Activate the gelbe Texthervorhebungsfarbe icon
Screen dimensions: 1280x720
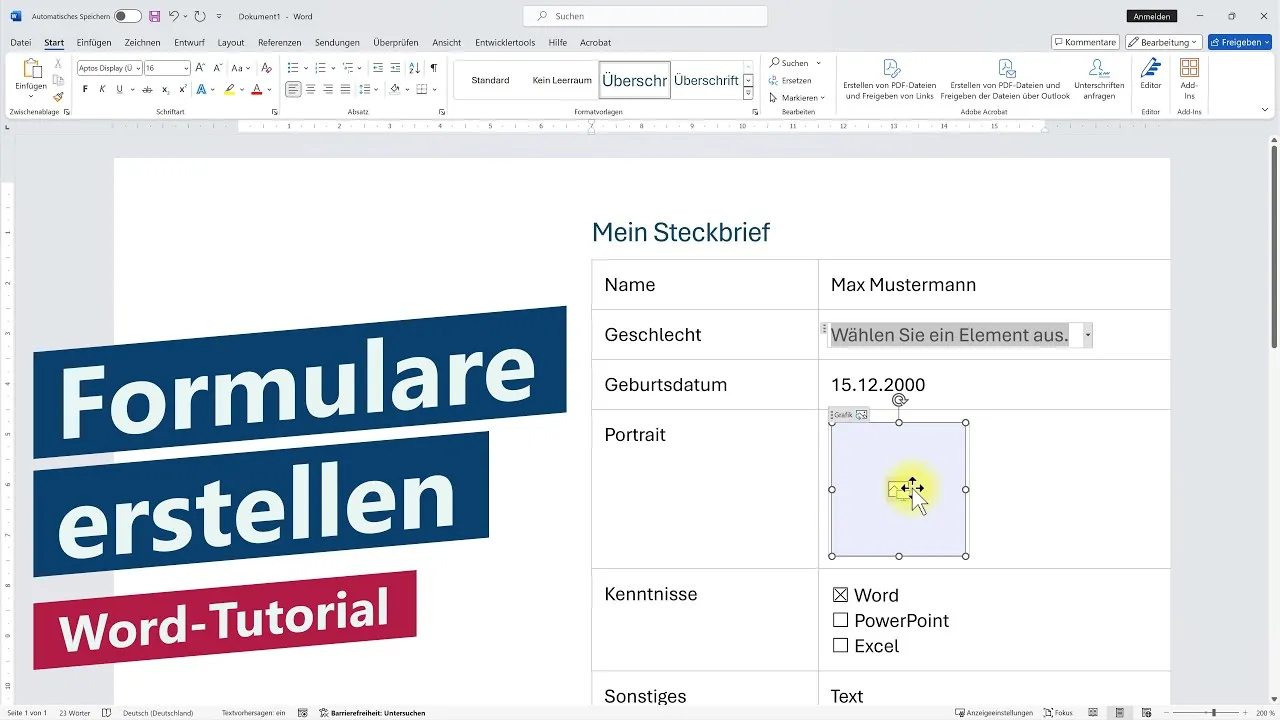tap(229, 90)
